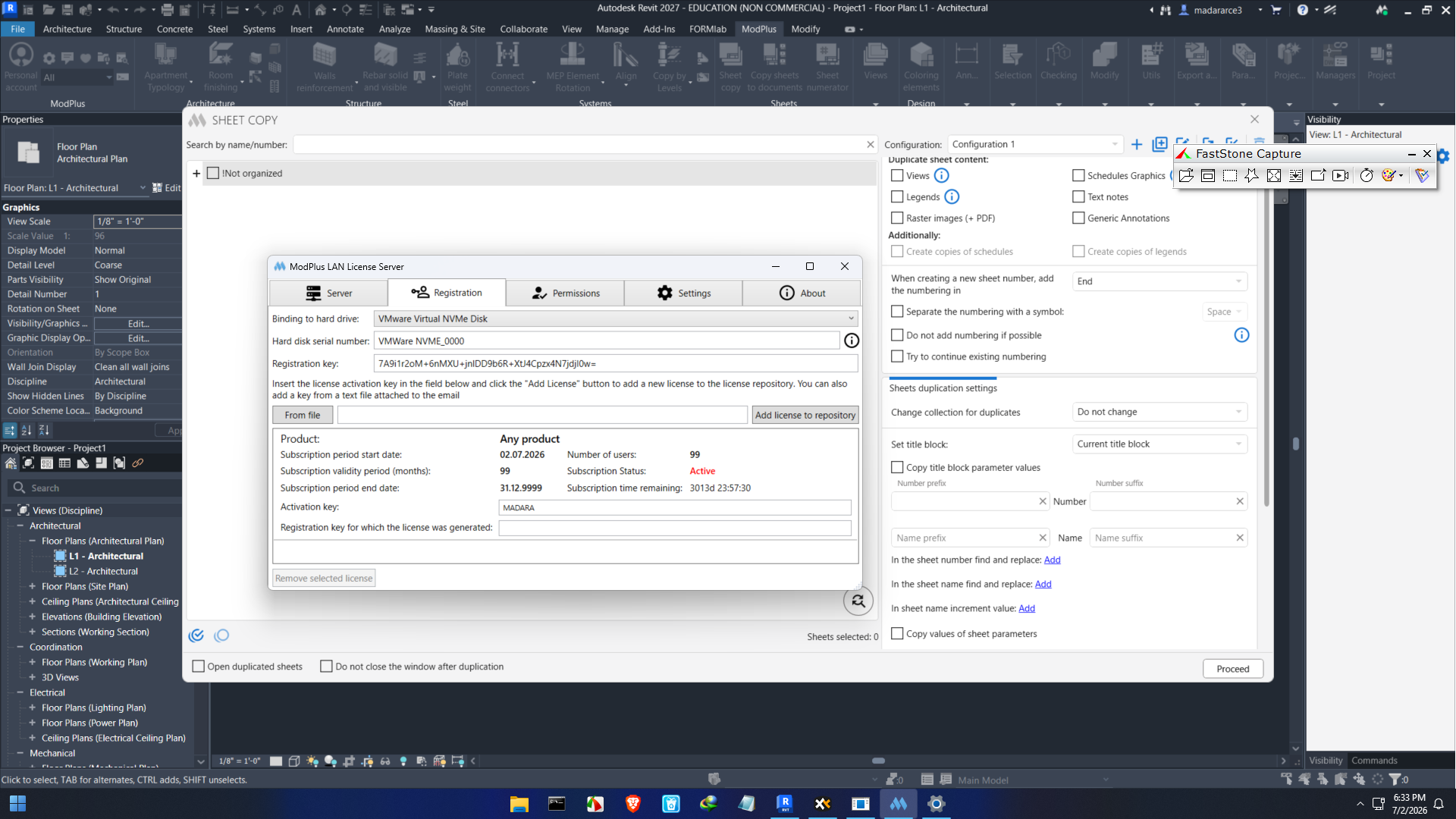This screenshot has height=819, width=1456.
Task: Enable Legends checkbox
Action: coord(897,197)
